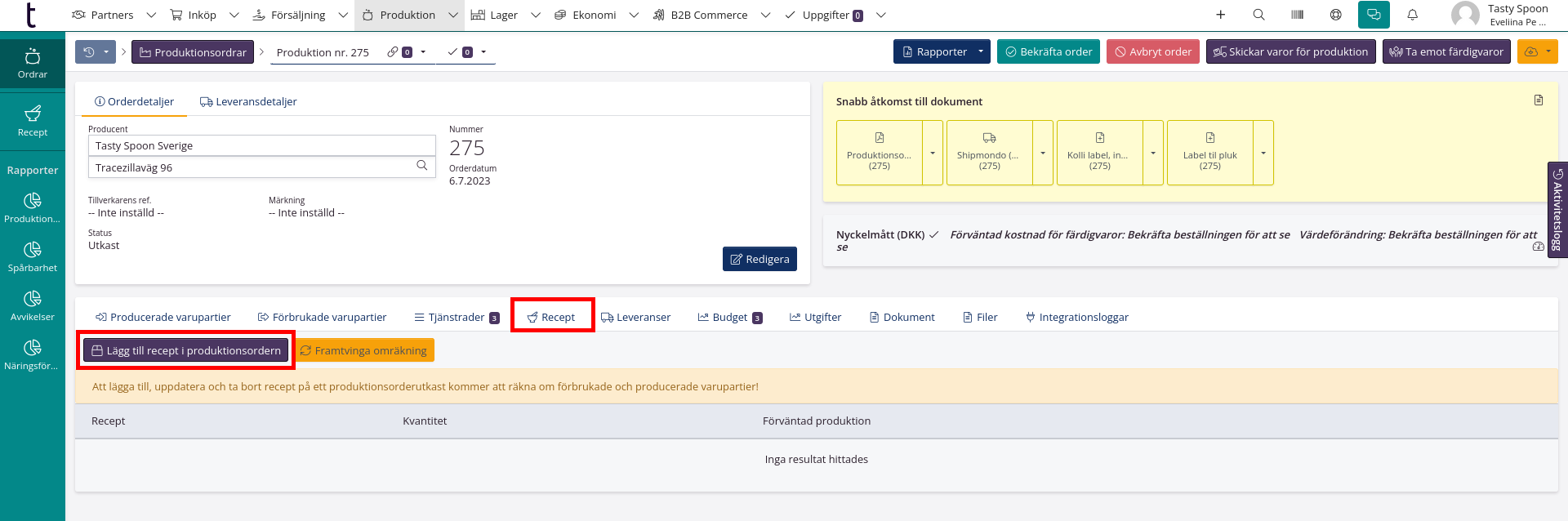Viewport: 1568px width, 521px height.
Task: Open the Spårbarhet report icon
Action: pyautogui.click(x=33, y=256)
